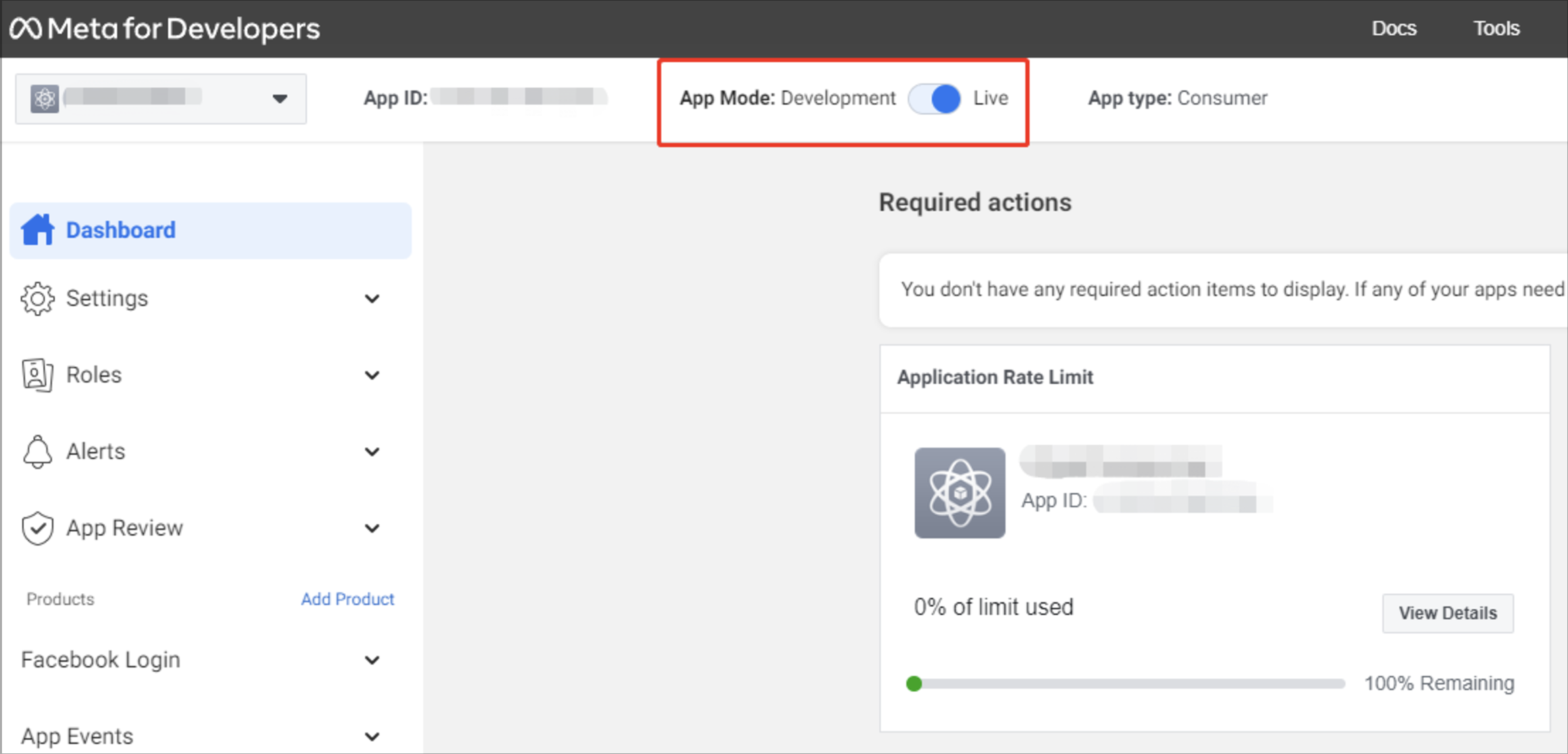Click the Products section label
This screenshot has height=754, width=1568.
(x=60, y=599)
